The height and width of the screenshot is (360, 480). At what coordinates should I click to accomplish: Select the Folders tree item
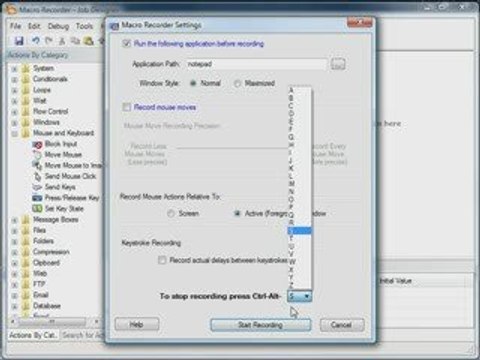(43, 241)
